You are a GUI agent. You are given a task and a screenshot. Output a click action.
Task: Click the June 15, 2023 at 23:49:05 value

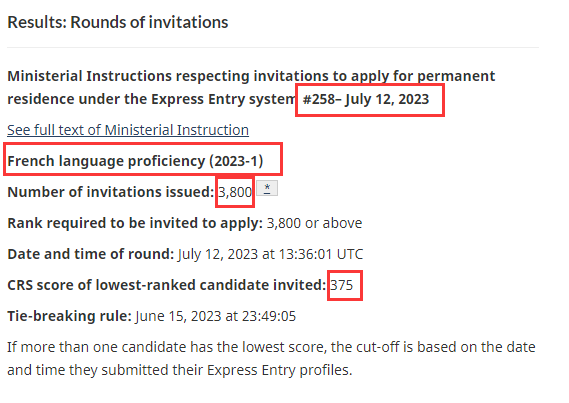(x=216, y=316)
